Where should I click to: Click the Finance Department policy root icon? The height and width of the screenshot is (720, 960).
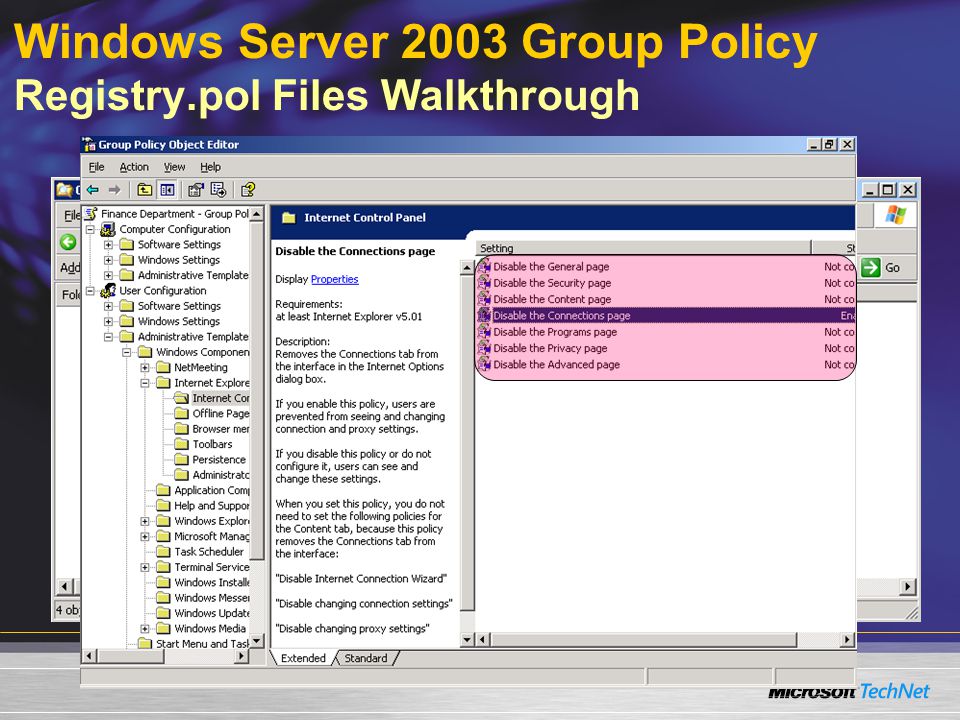pyautogui.click(x=91, y=214)
